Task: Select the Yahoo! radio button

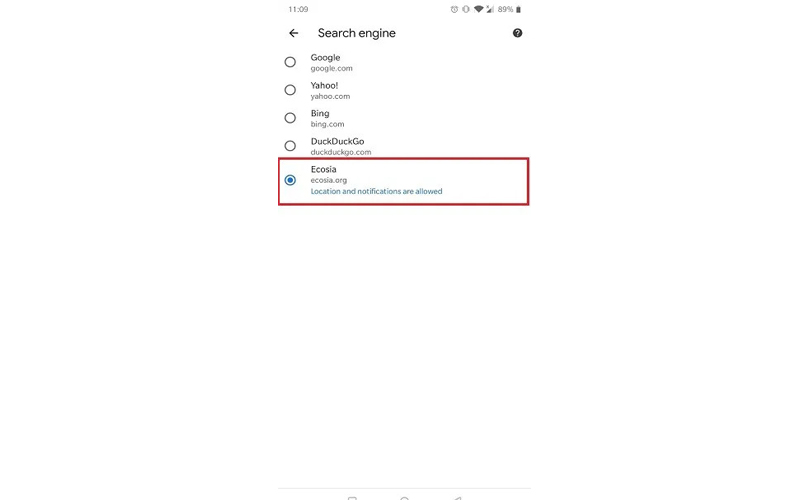Action: click(x=290, y=90)
